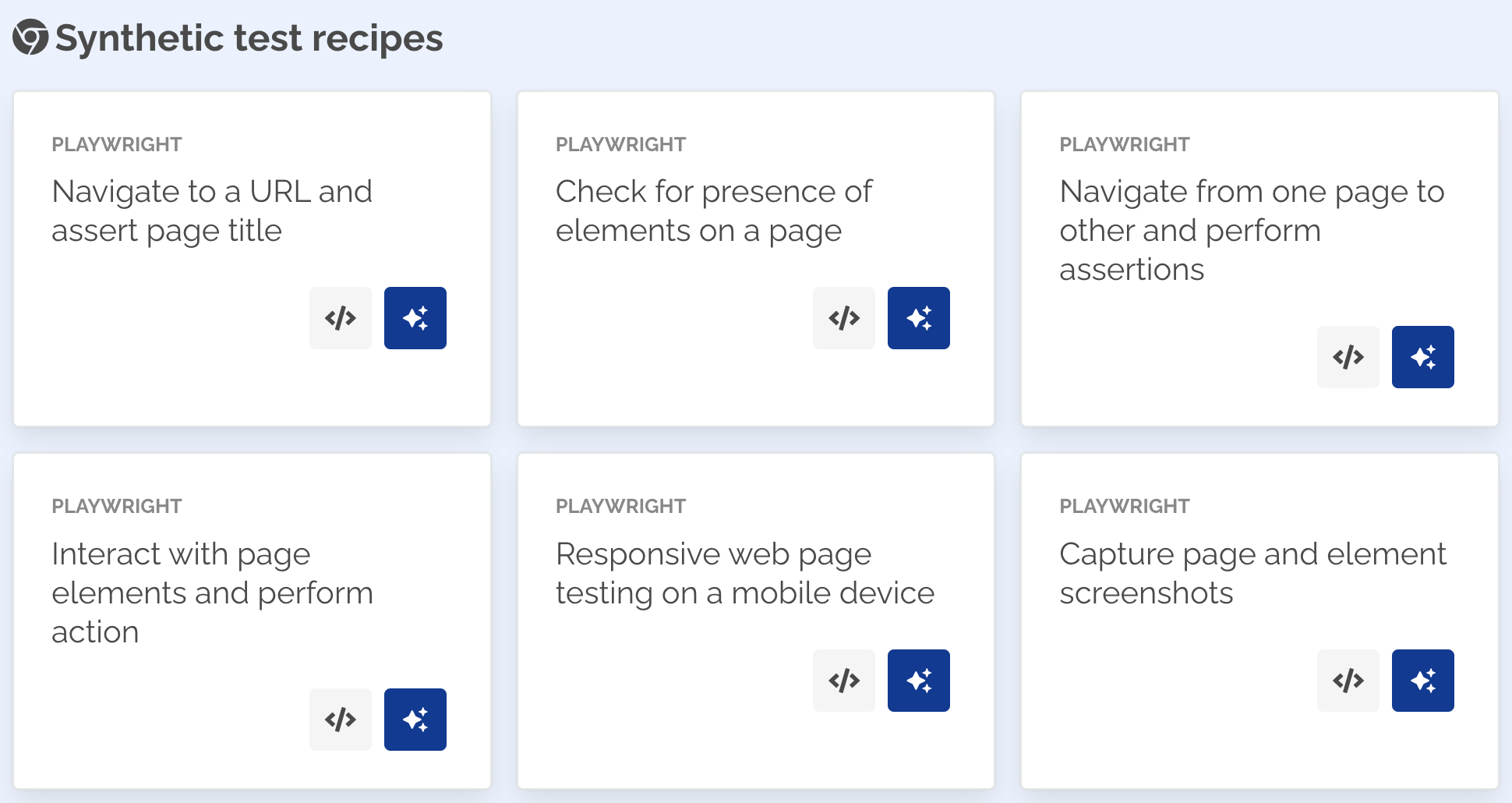Select the sparkle icon on 'Interact with page elements' card
The image size is (1512, 803).
tap(415, 719)
